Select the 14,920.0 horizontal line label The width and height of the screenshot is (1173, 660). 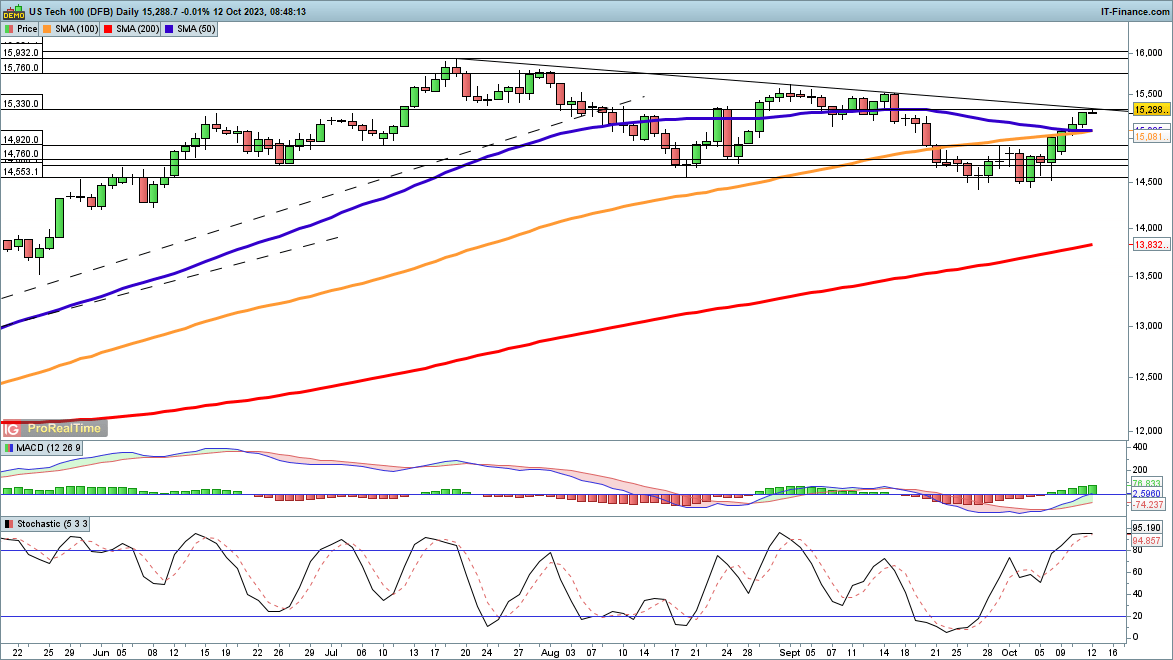(20, 140)
